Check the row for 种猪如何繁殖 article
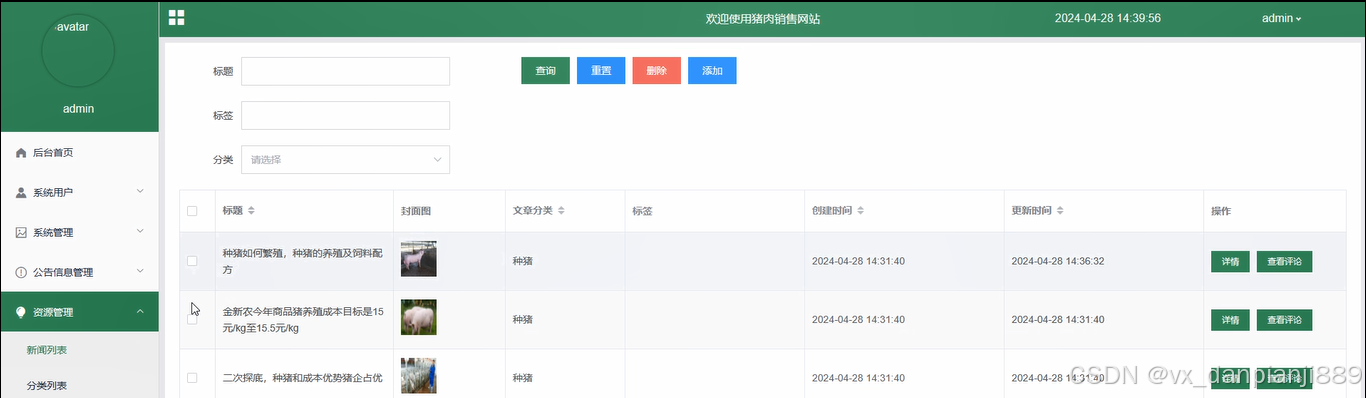Viewport: 1366px width, 398px height. (192, 261)
